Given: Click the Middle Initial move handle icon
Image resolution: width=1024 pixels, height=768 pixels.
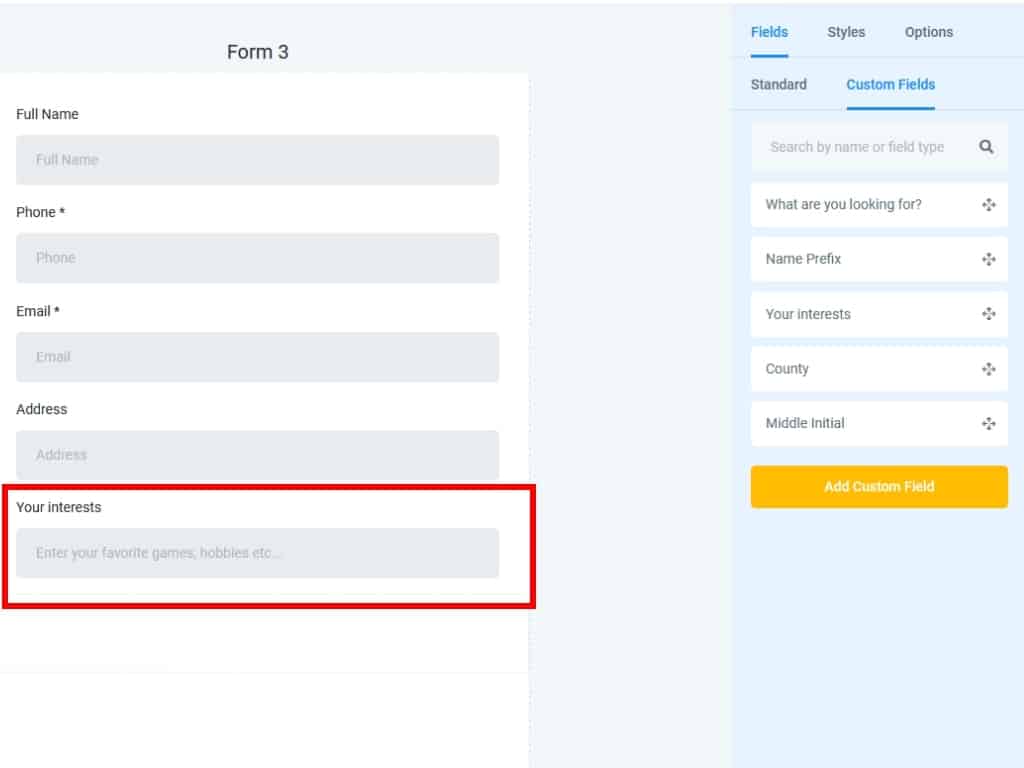Looking at the screenshot, I should [988, 424].
